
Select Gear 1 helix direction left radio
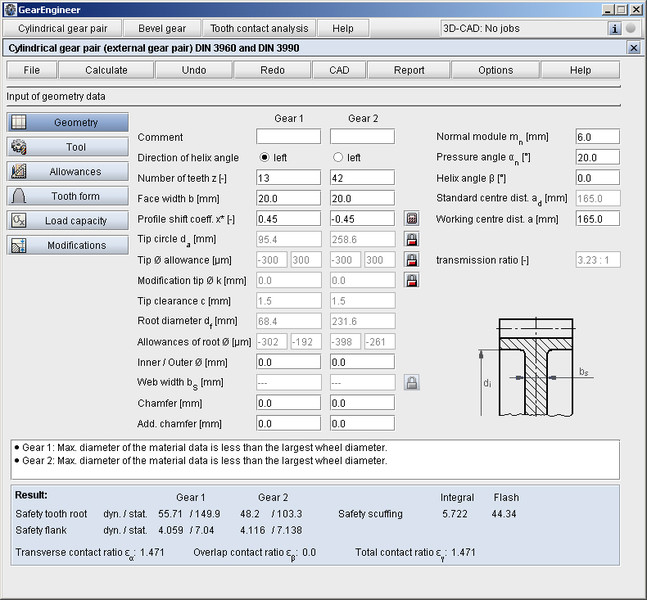coord(265,157)
